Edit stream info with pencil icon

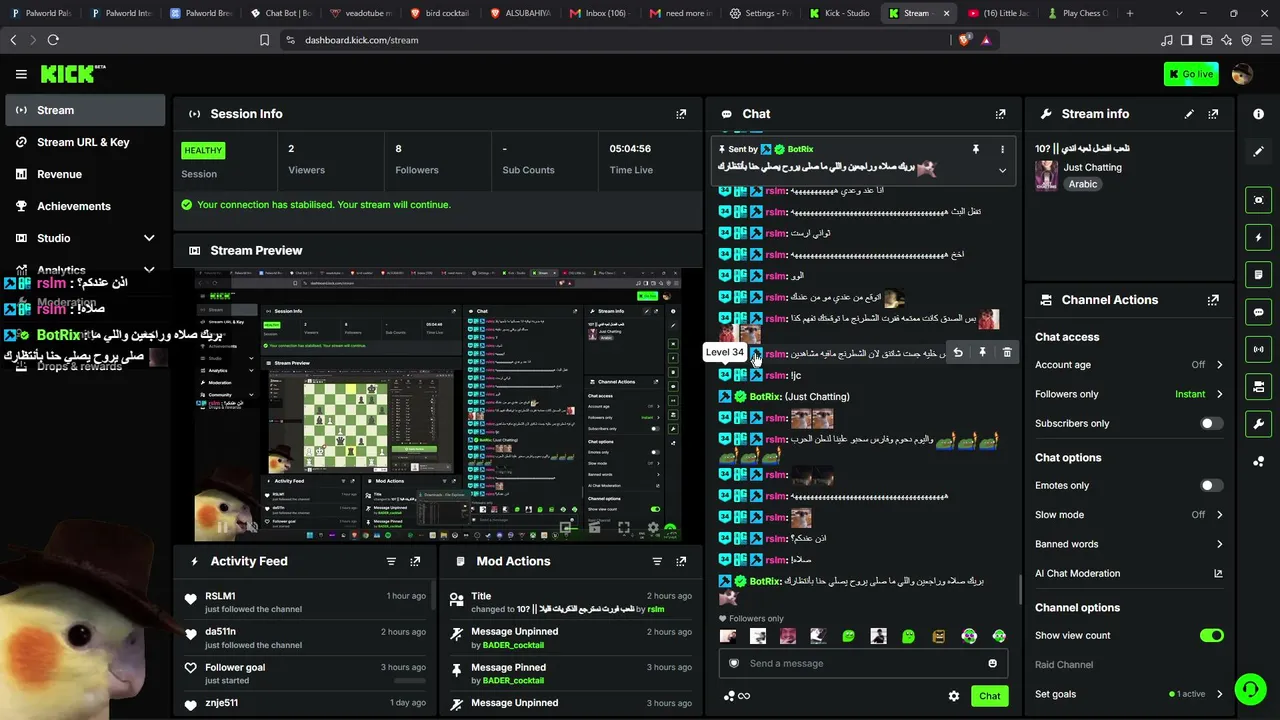tap(1189, 114)
